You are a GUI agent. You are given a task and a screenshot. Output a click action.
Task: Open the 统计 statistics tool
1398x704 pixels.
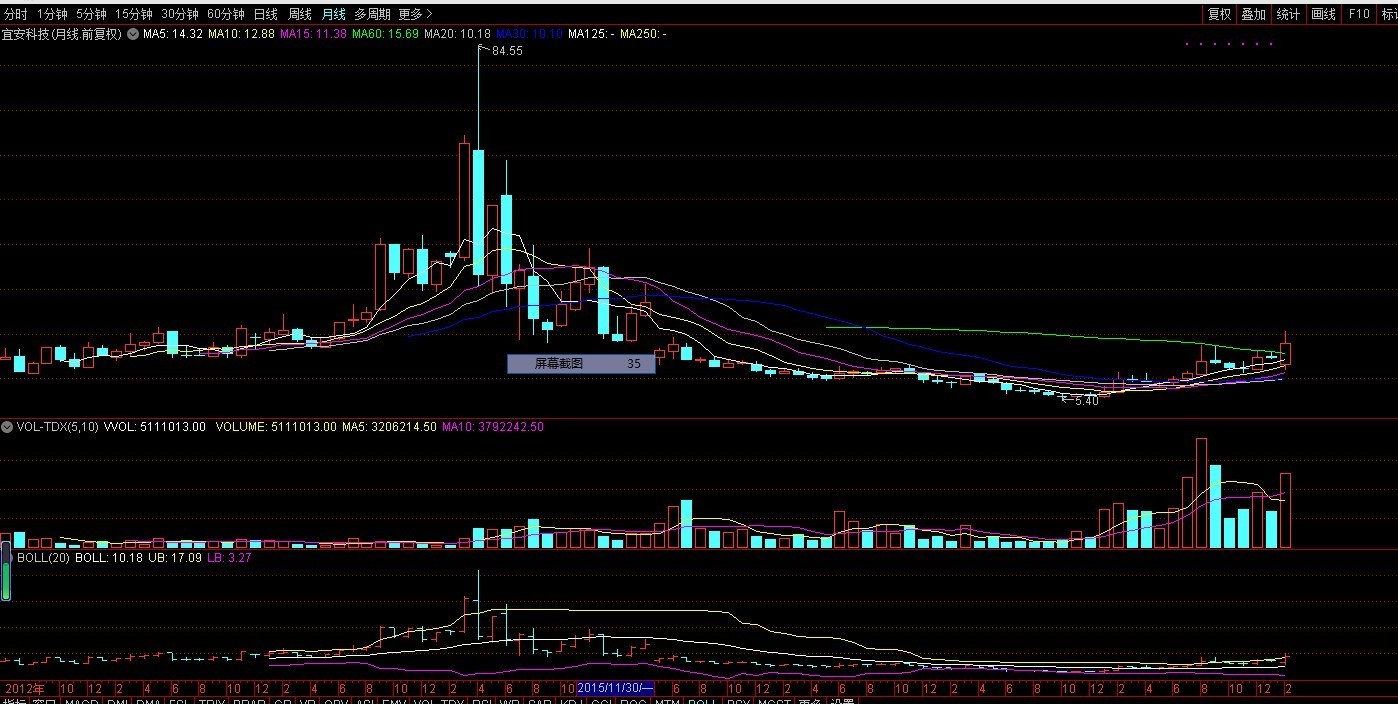point(1288,14)
